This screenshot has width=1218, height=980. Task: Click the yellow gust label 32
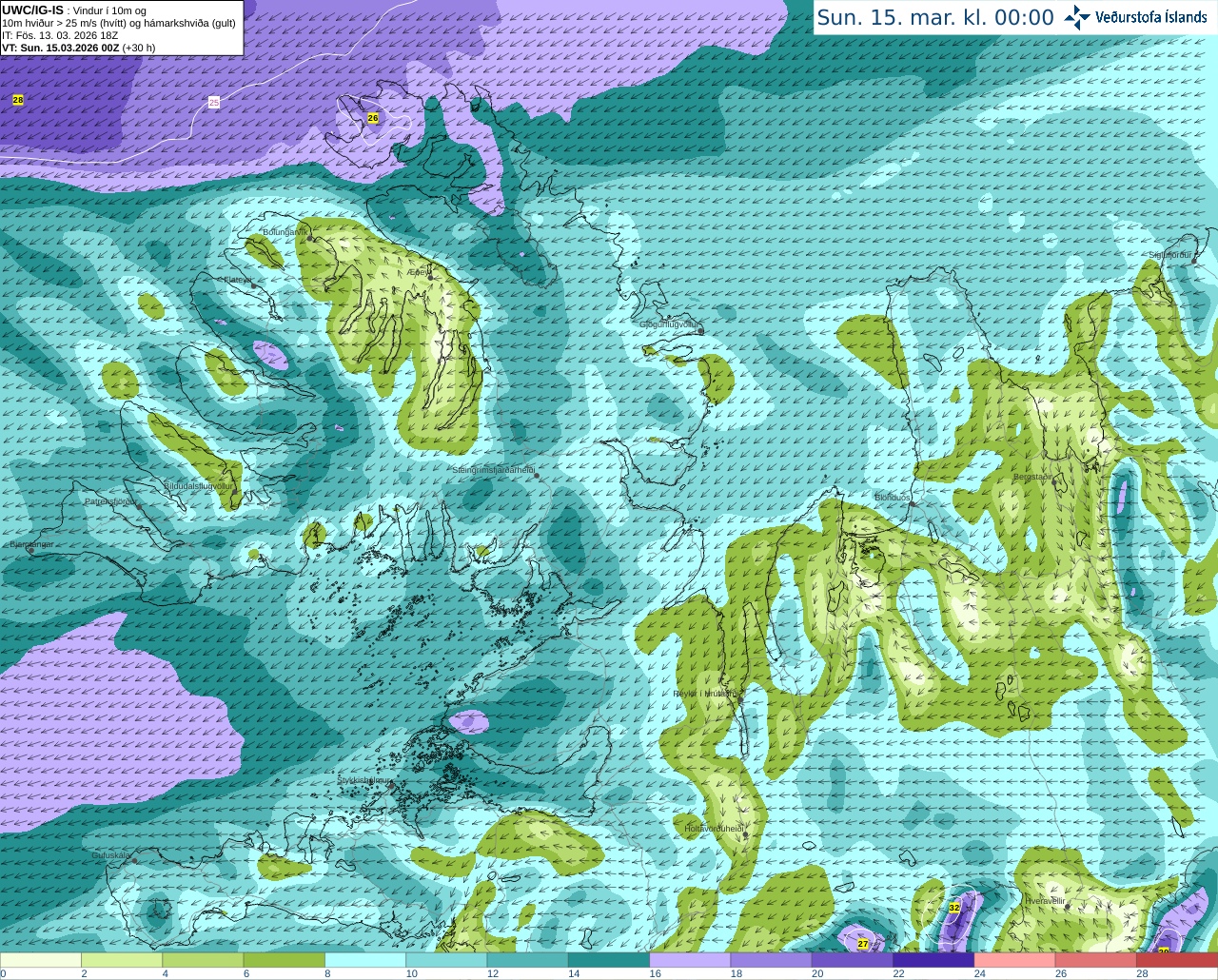954,908
